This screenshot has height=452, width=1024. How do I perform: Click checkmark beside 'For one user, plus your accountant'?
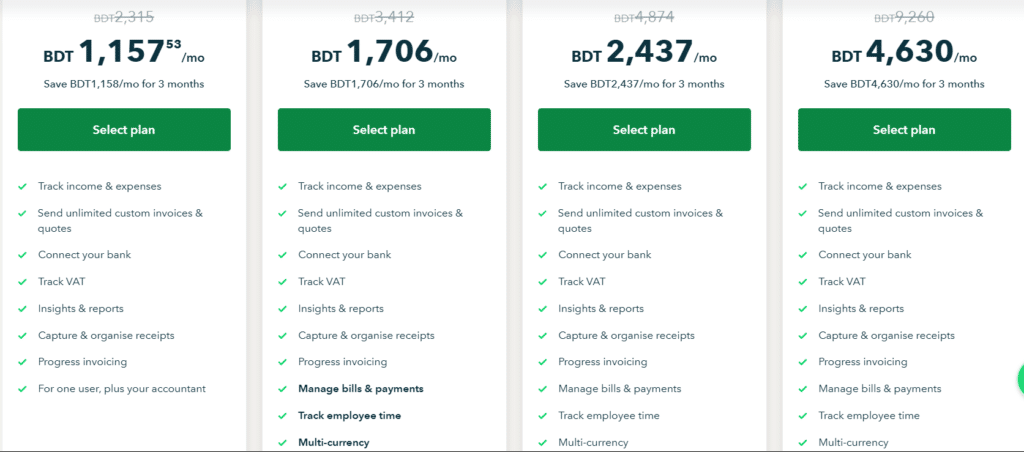(23, 389)
